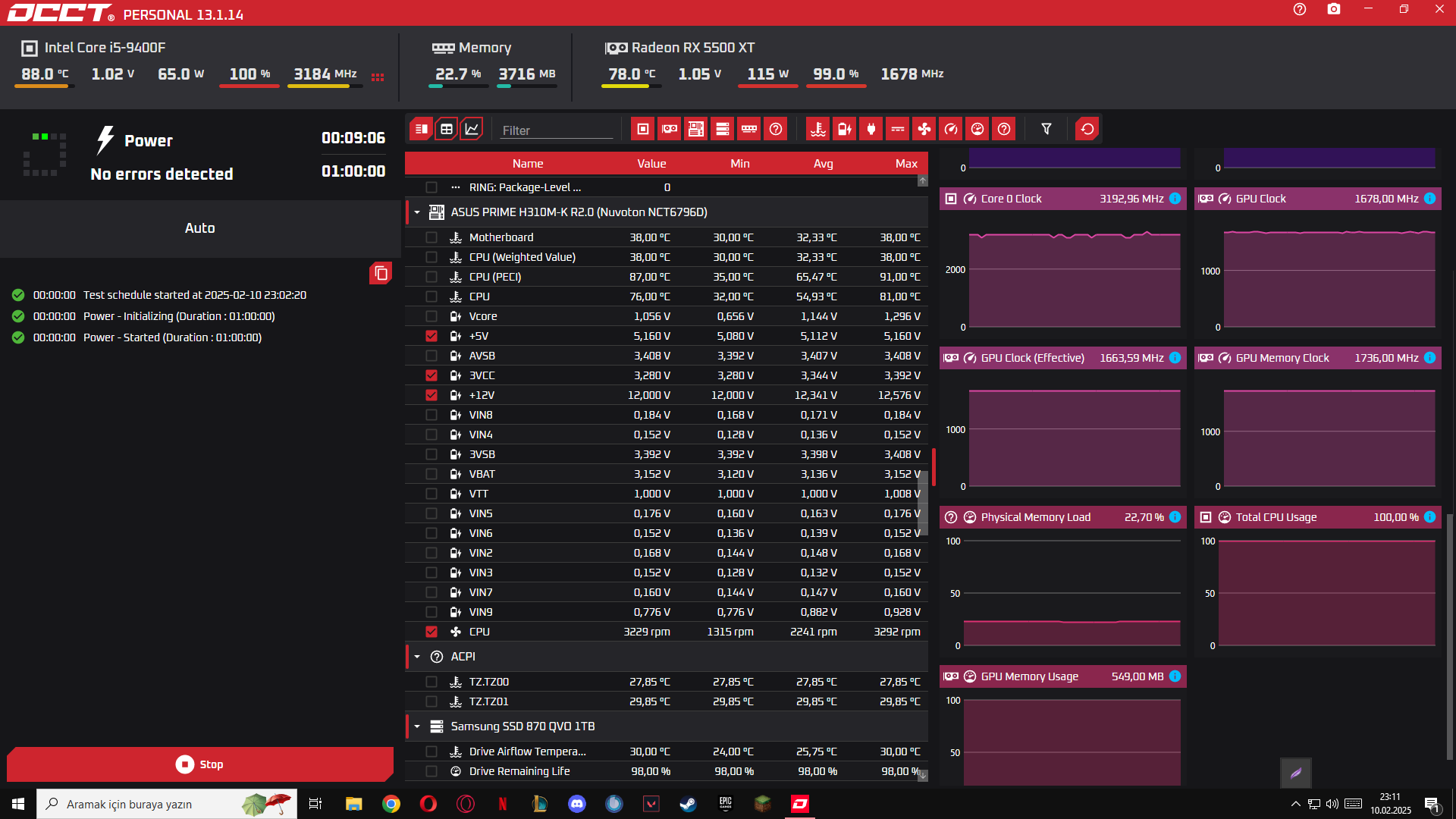The image size is (1456, 819).
Task: Toggle temperature sensors filter icon
Action: pos(817,129)
